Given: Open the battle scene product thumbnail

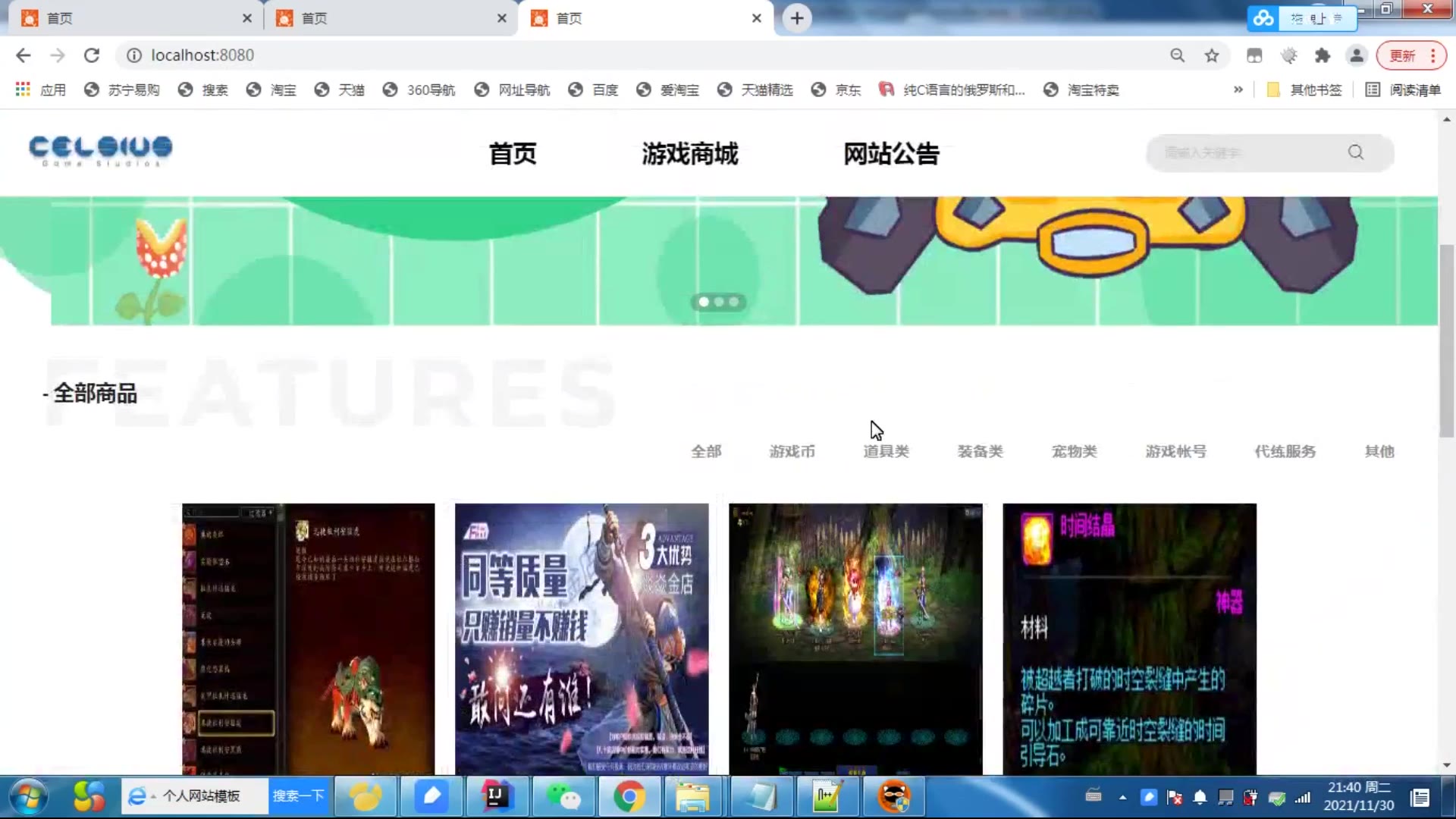Looking at the screenshot, I should pos(855,639).
